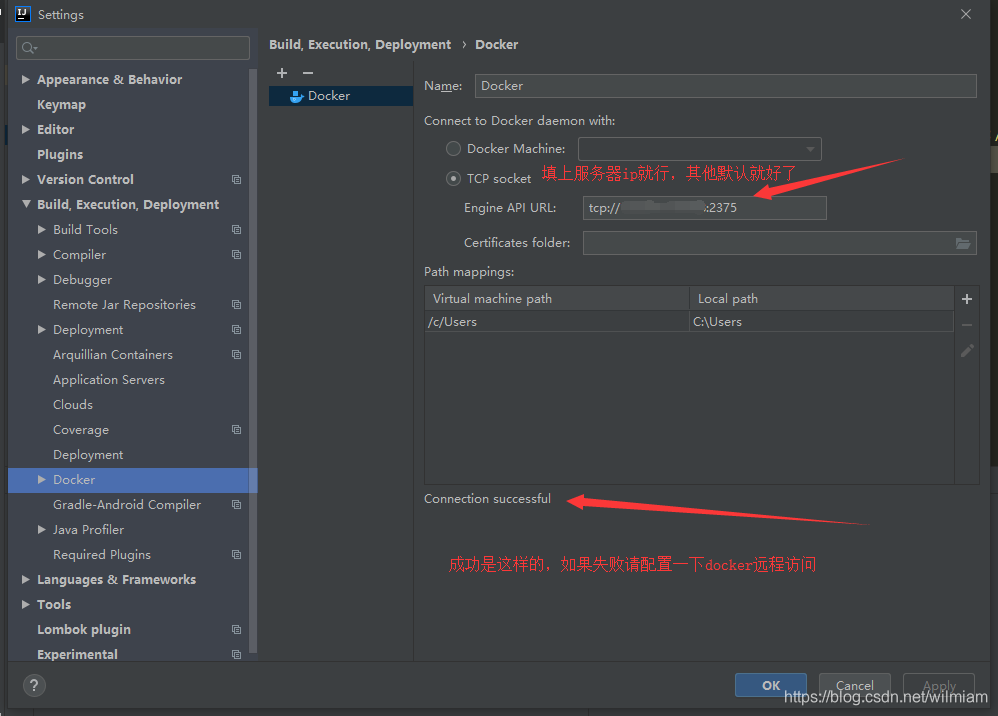The height and width of the screenshot is (716, 998).
Task: Expand Build Tools node arrow
Action: 41,230
